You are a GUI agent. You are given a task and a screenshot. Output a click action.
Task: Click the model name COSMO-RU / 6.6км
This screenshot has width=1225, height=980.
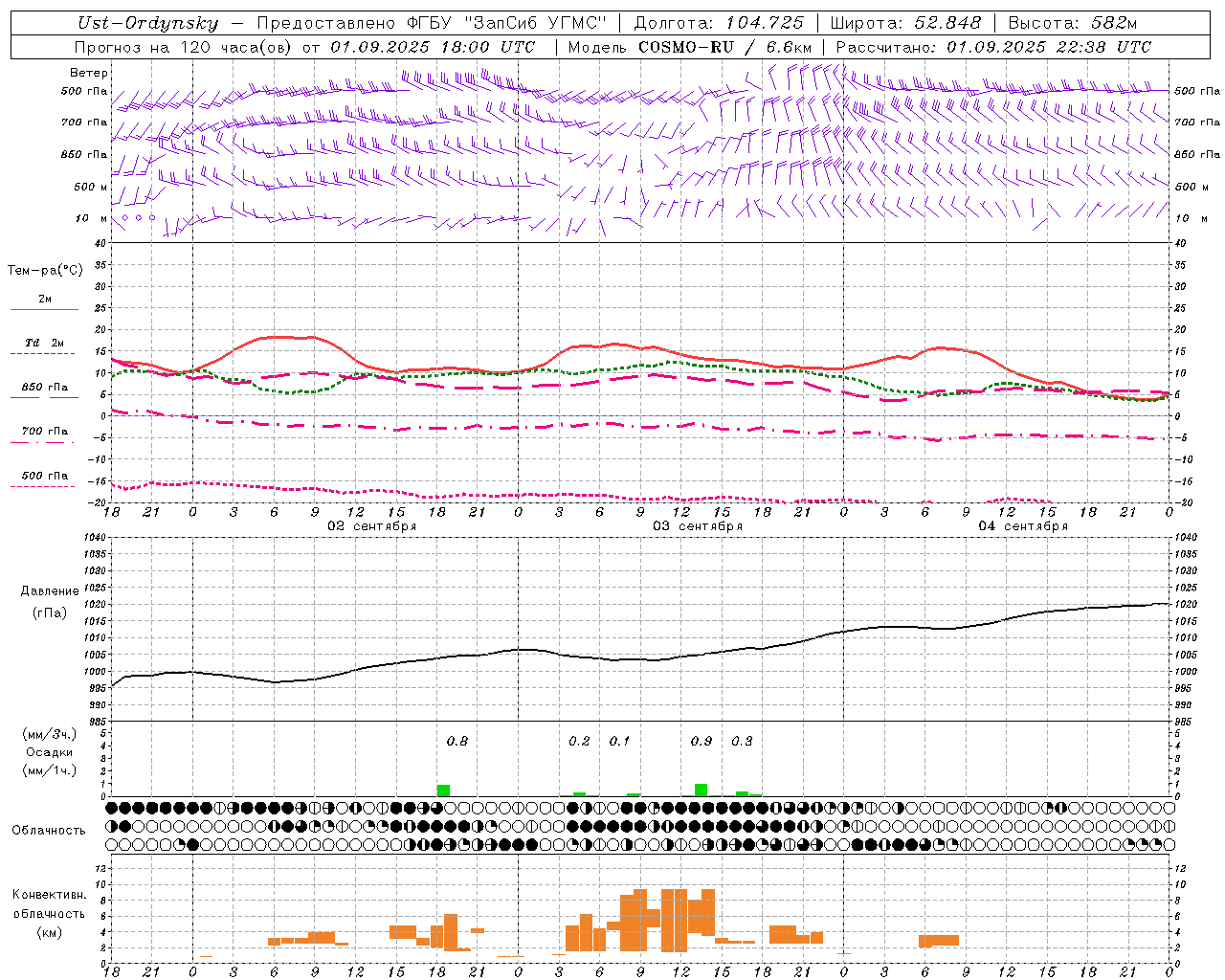coord(725,47)
